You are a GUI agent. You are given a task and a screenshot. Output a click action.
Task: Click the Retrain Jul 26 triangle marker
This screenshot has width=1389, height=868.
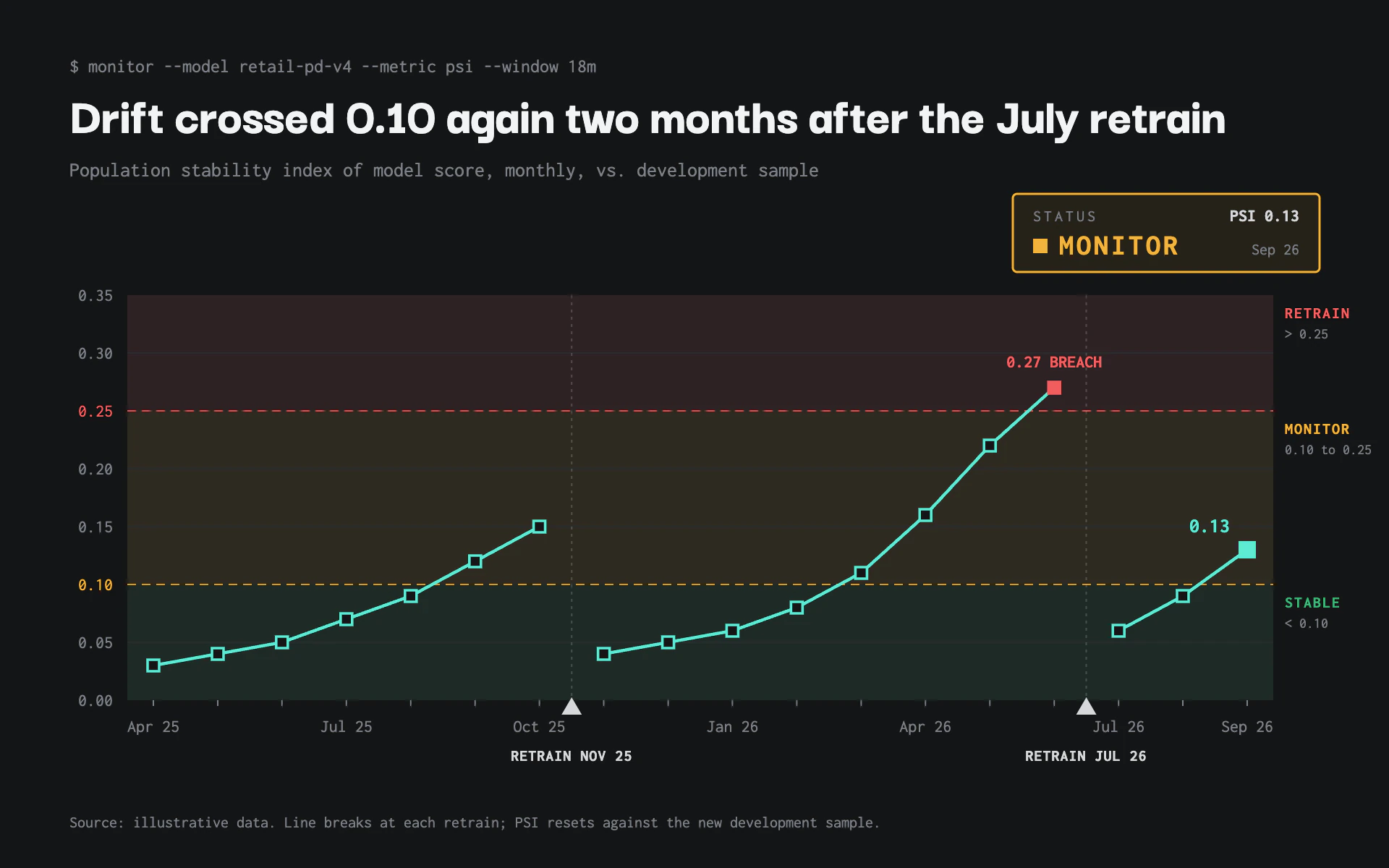pyautogui.click(x=1086, y=706)
